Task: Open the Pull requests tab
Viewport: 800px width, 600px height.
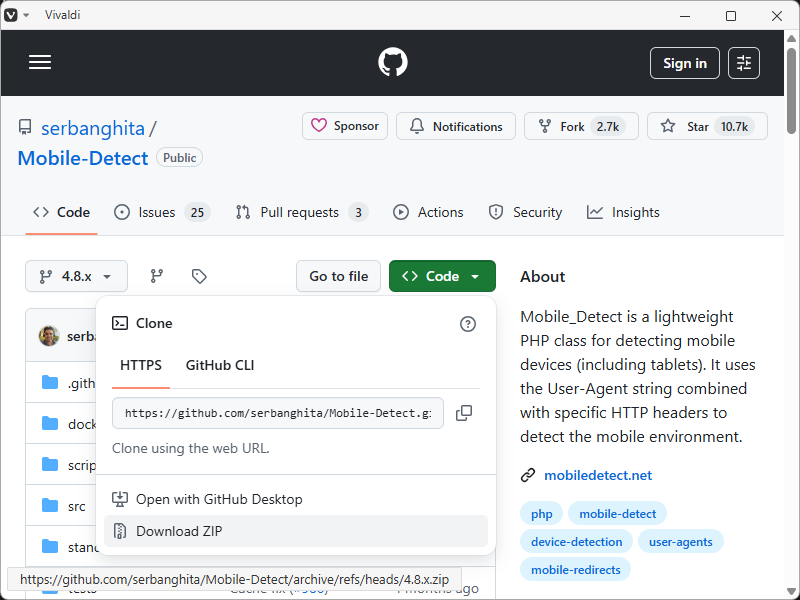Action: pos(301,212)
